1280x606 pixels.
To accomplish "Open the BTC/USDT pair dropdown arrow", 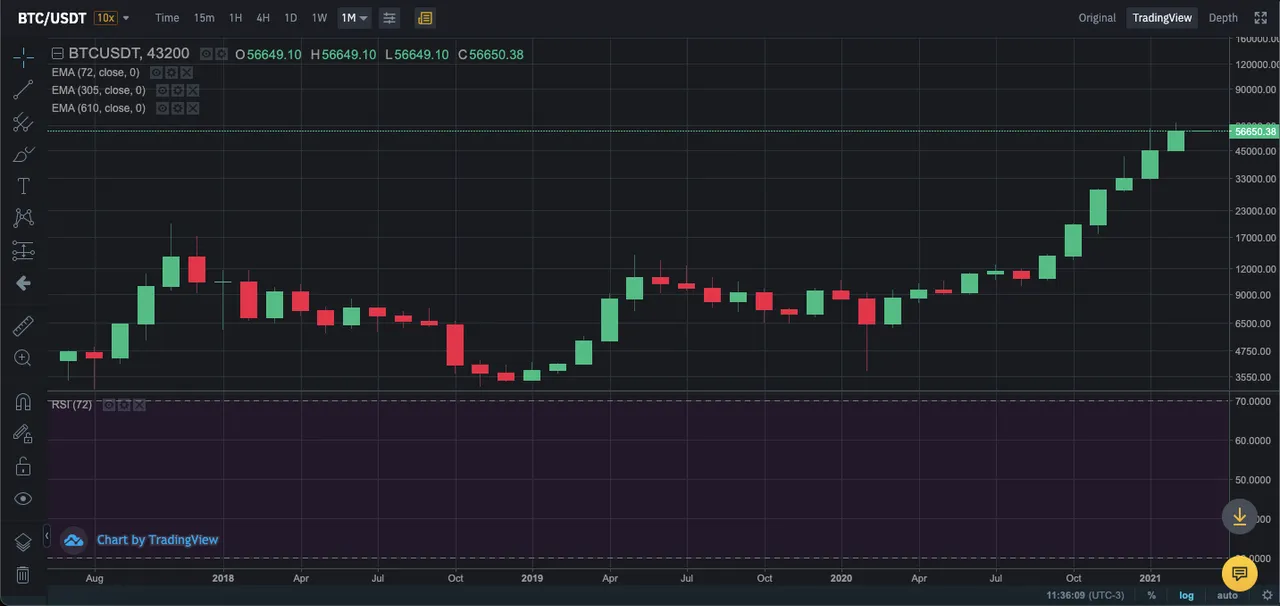I will (126, 18).
